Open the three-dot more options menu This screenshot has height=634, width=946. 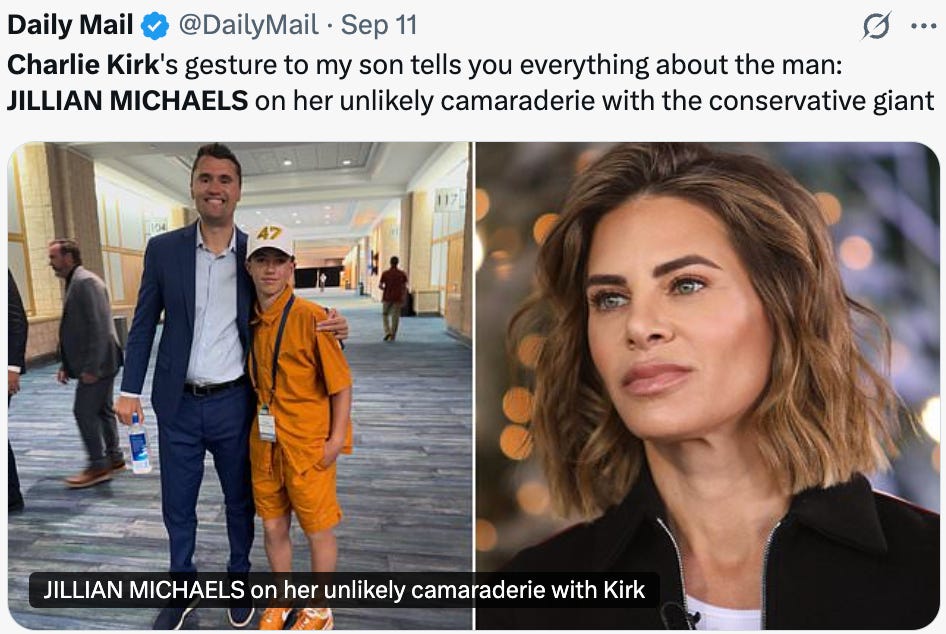923,26
